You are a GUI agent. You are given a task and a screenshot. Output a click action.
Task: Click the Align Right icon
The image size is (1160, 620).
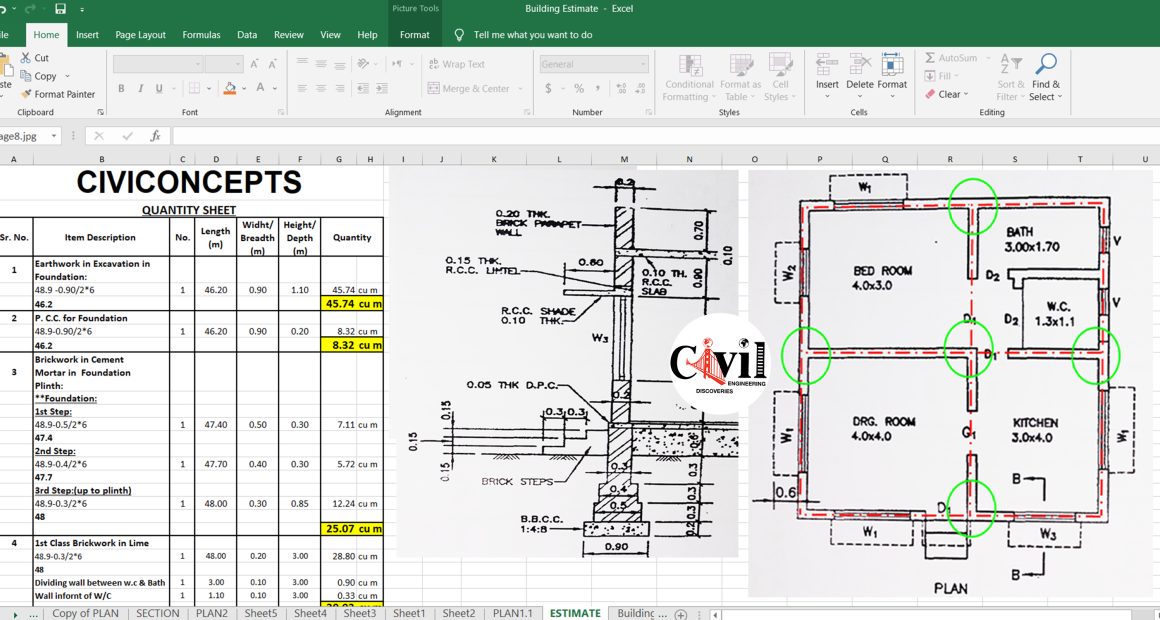coord(340,88)
